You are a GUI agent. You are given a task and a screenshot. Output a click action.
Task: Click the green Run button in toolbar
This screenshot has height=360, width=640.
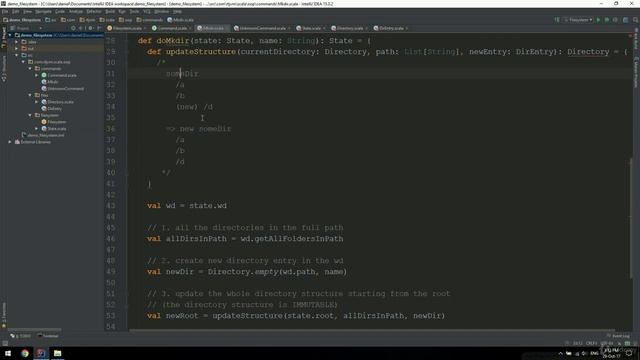(x=598, y=20)
